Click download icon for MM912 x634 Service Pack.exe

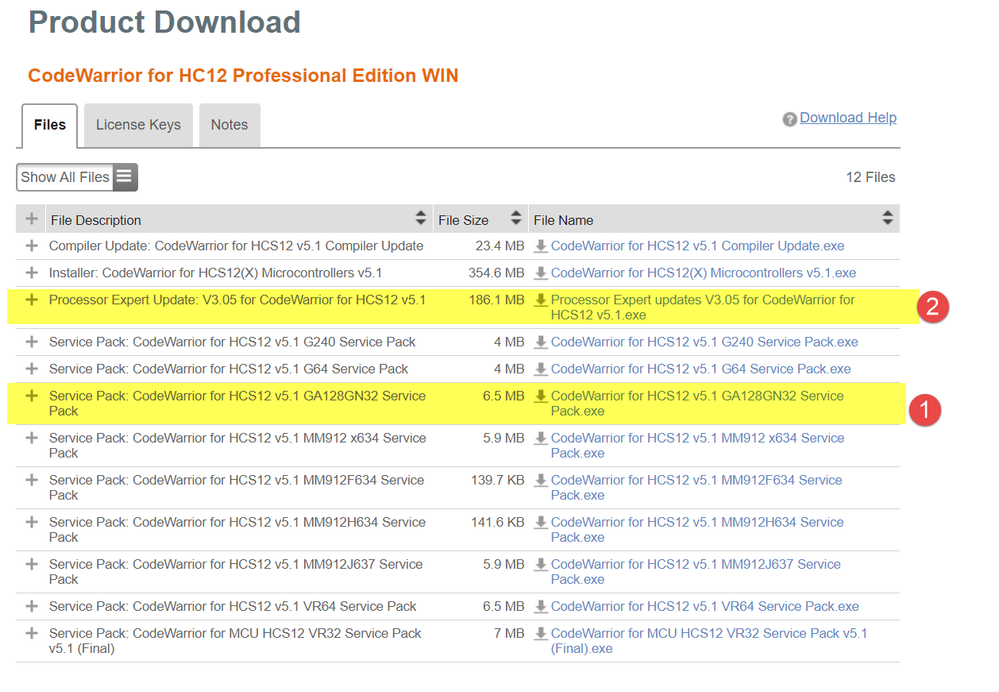[540, 438]
